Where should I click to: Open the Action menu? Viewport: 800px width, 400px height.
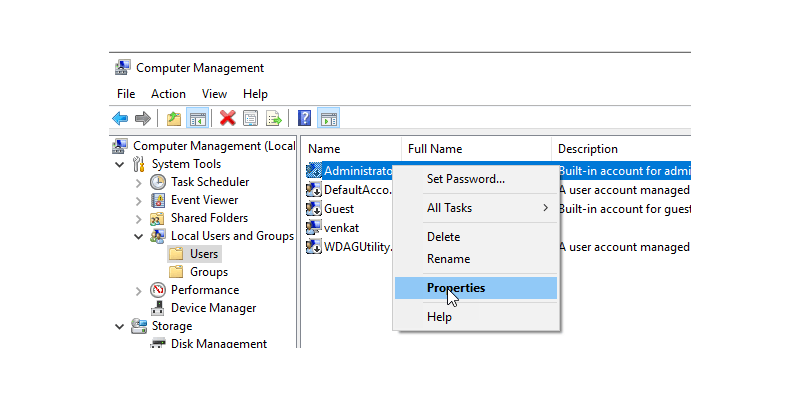168,94
